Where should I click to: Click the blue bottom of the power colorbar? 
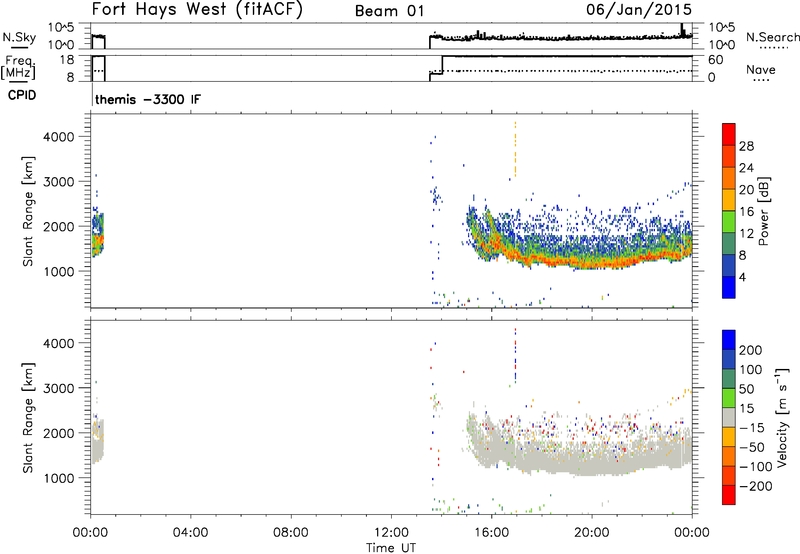[x=729, y=287]
